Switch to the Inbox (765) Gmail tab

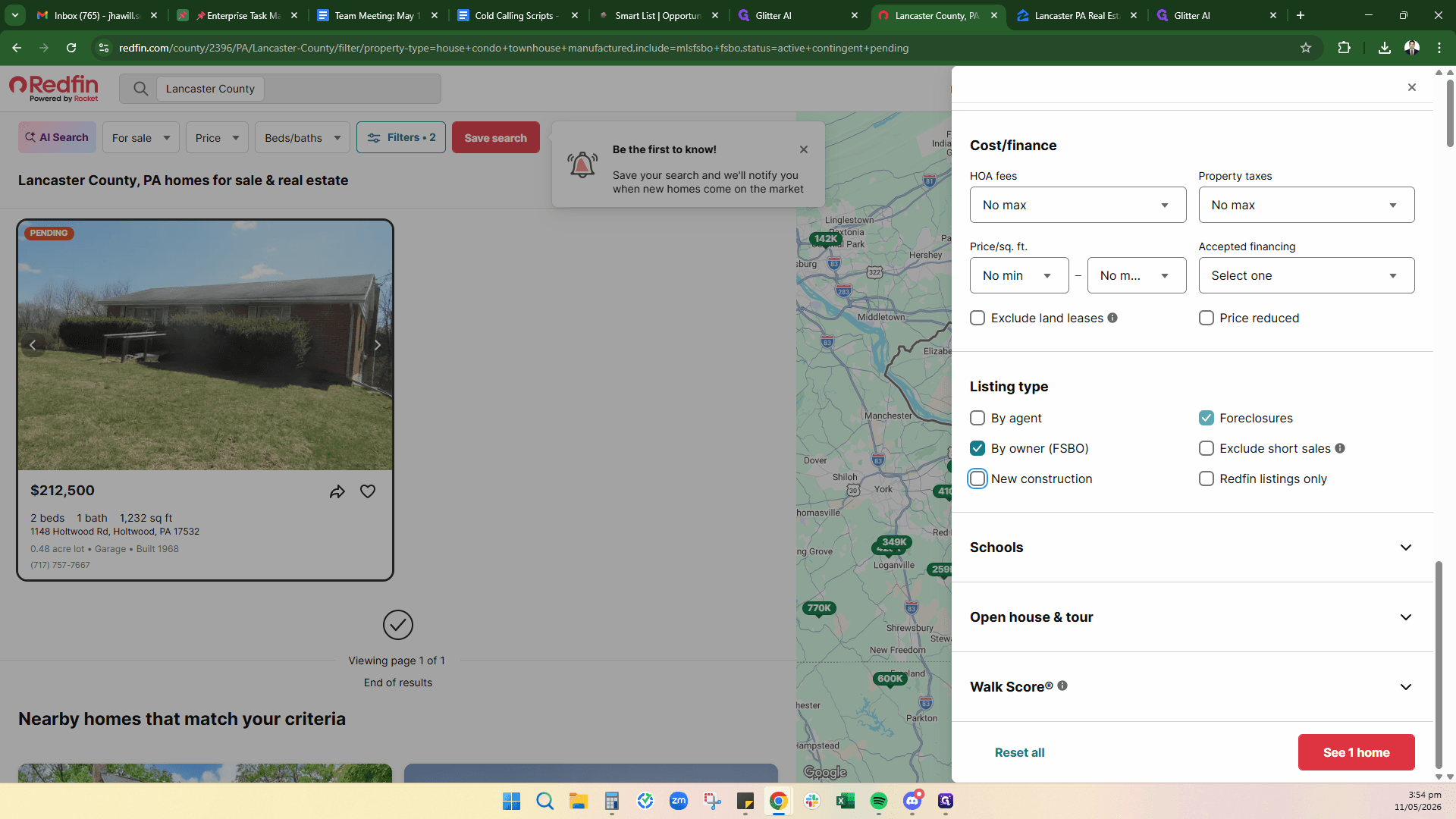tap(97, 15)
